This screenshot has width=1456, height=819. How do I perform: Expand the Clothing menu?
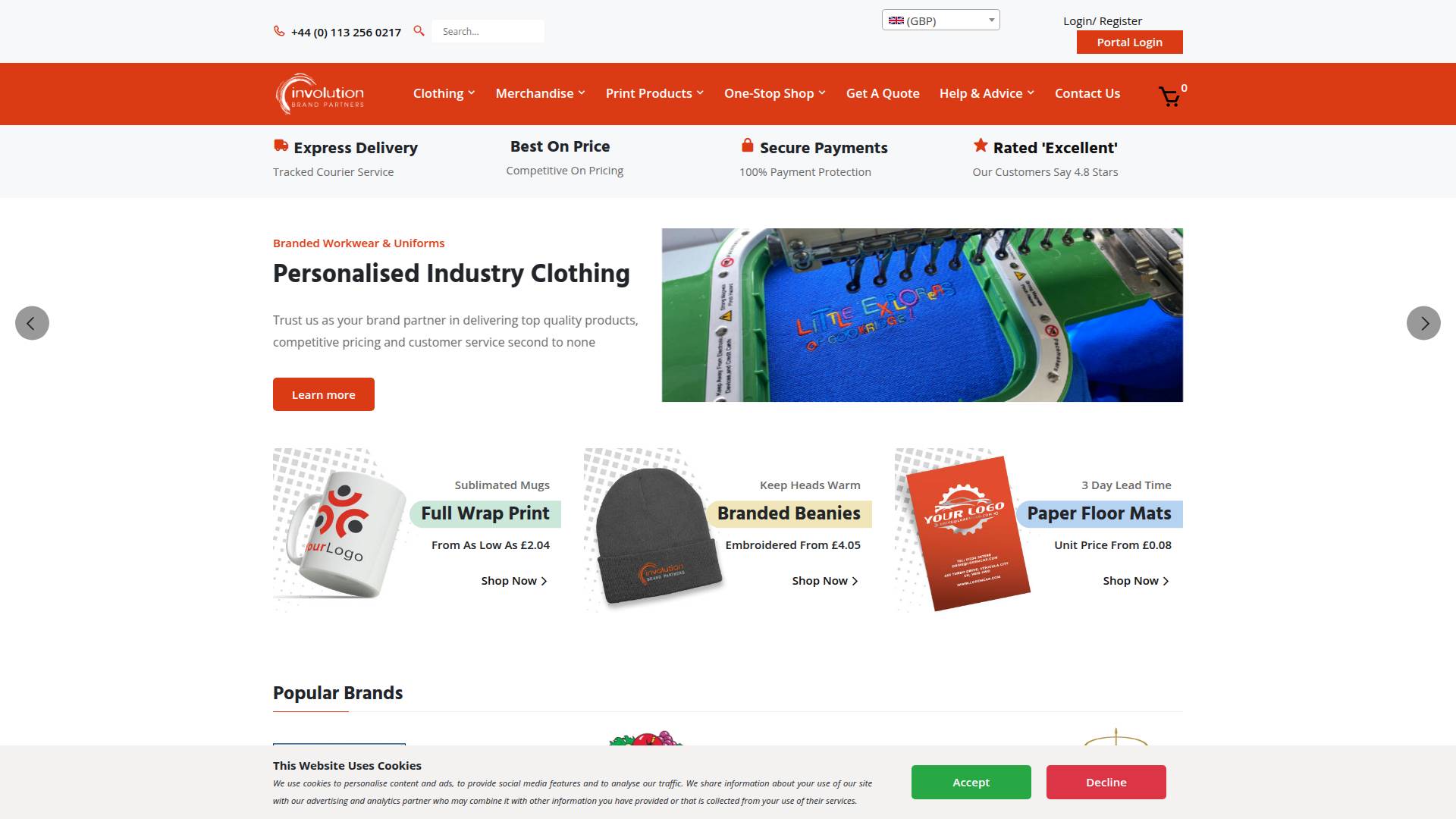(x=444, y=93)
